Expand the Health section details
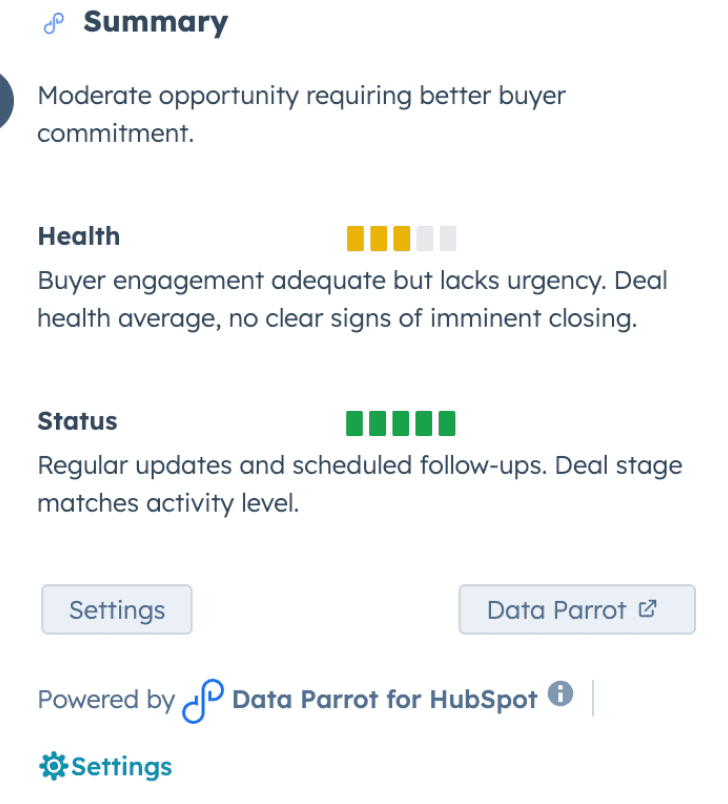728x804 pixels. click(x=78, y=236)
